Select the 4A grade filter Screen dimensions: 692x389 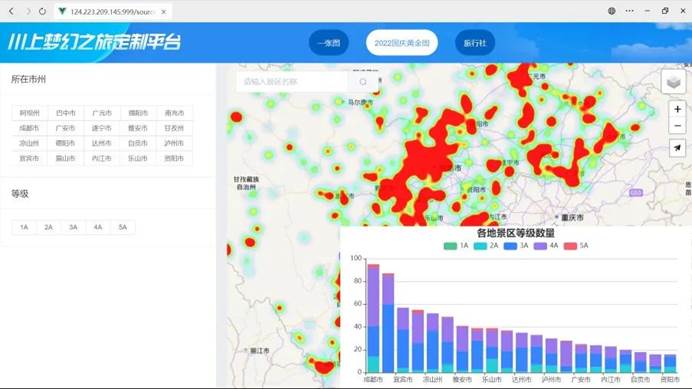98,227
